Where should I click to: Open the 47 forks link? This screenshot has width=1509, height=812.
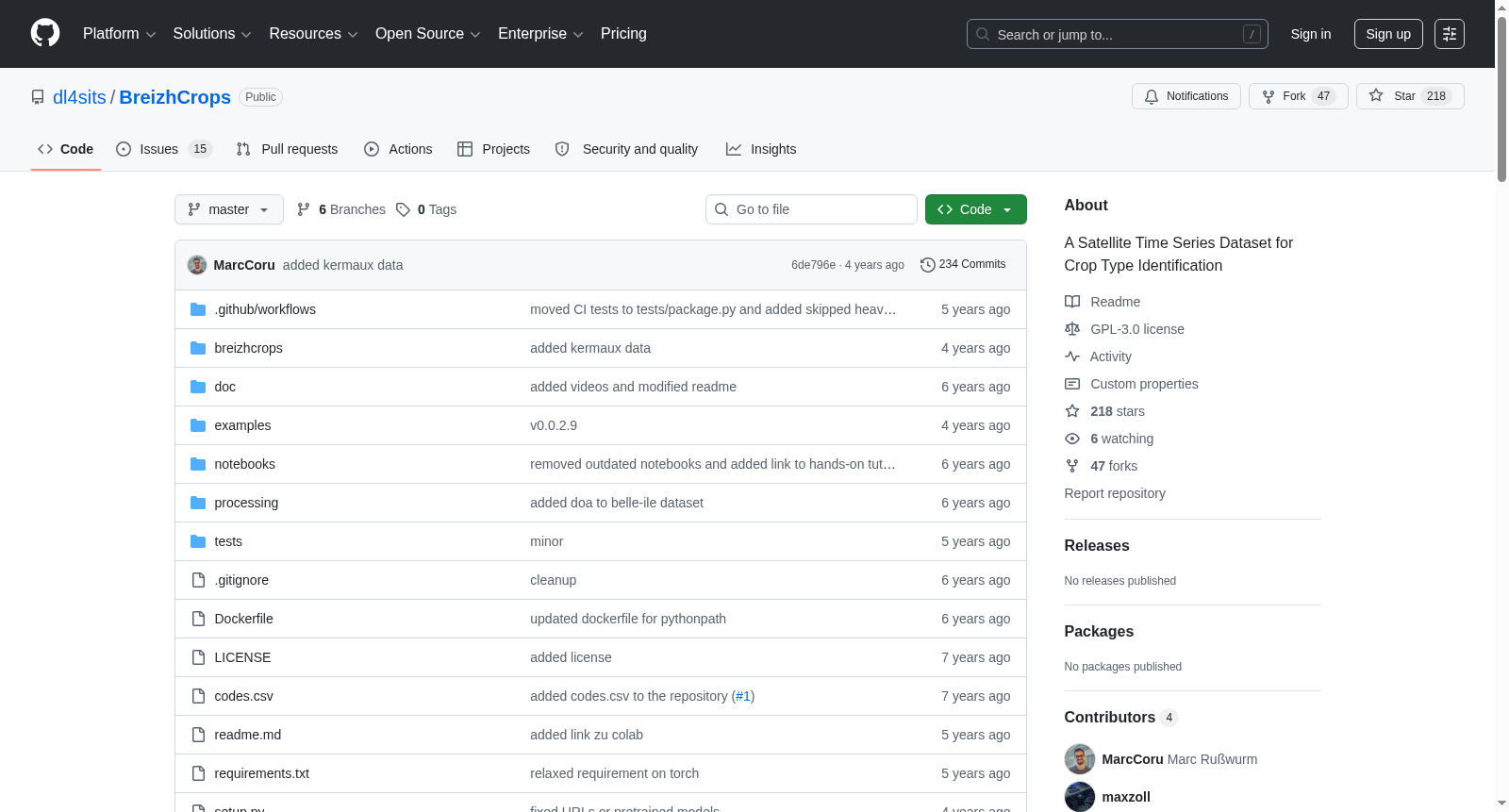[x=1114, y=466]
